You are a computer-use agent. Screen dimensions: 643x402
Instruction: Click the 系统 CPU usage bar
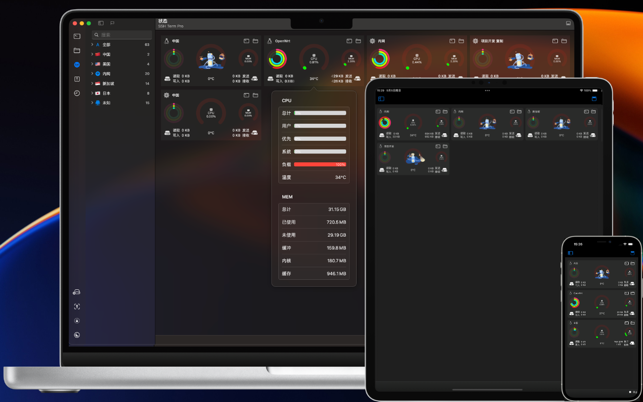(x=320, y=152)
